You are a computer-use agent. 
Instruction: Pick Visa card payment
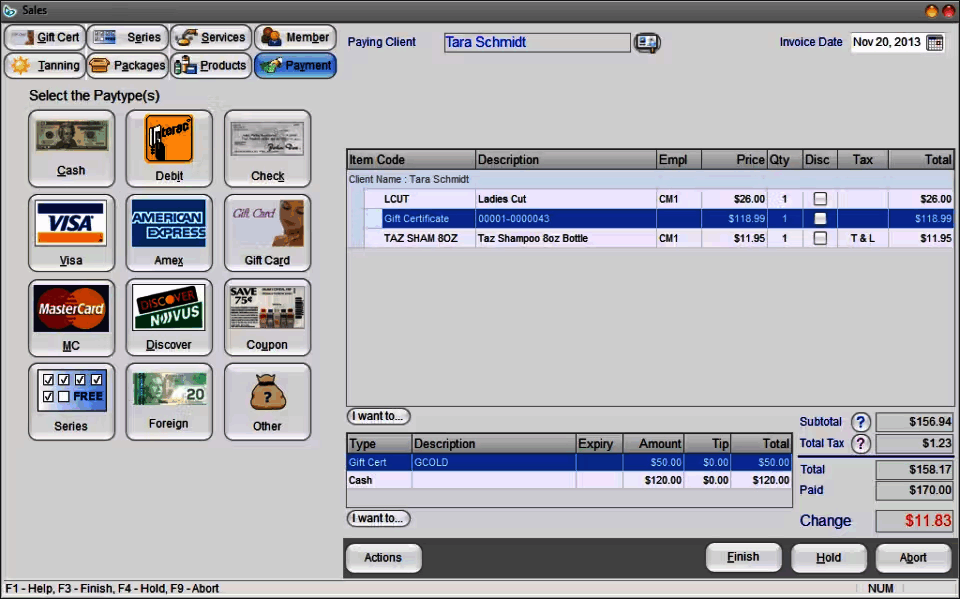[x=71, y=233]
